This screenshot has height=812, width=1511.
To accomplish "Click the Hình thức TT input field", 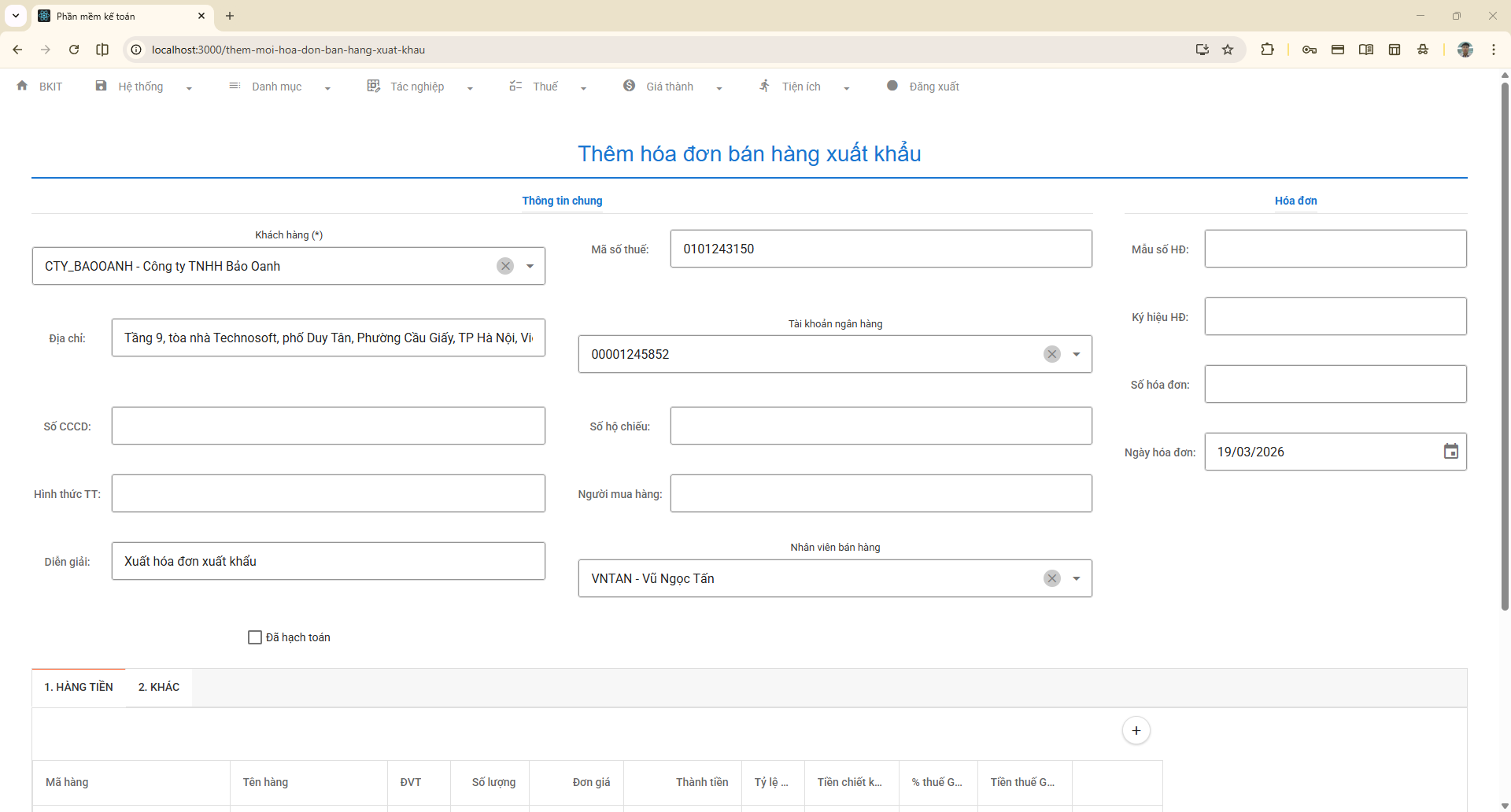I will pyautogui.click(x=328, y=493).
